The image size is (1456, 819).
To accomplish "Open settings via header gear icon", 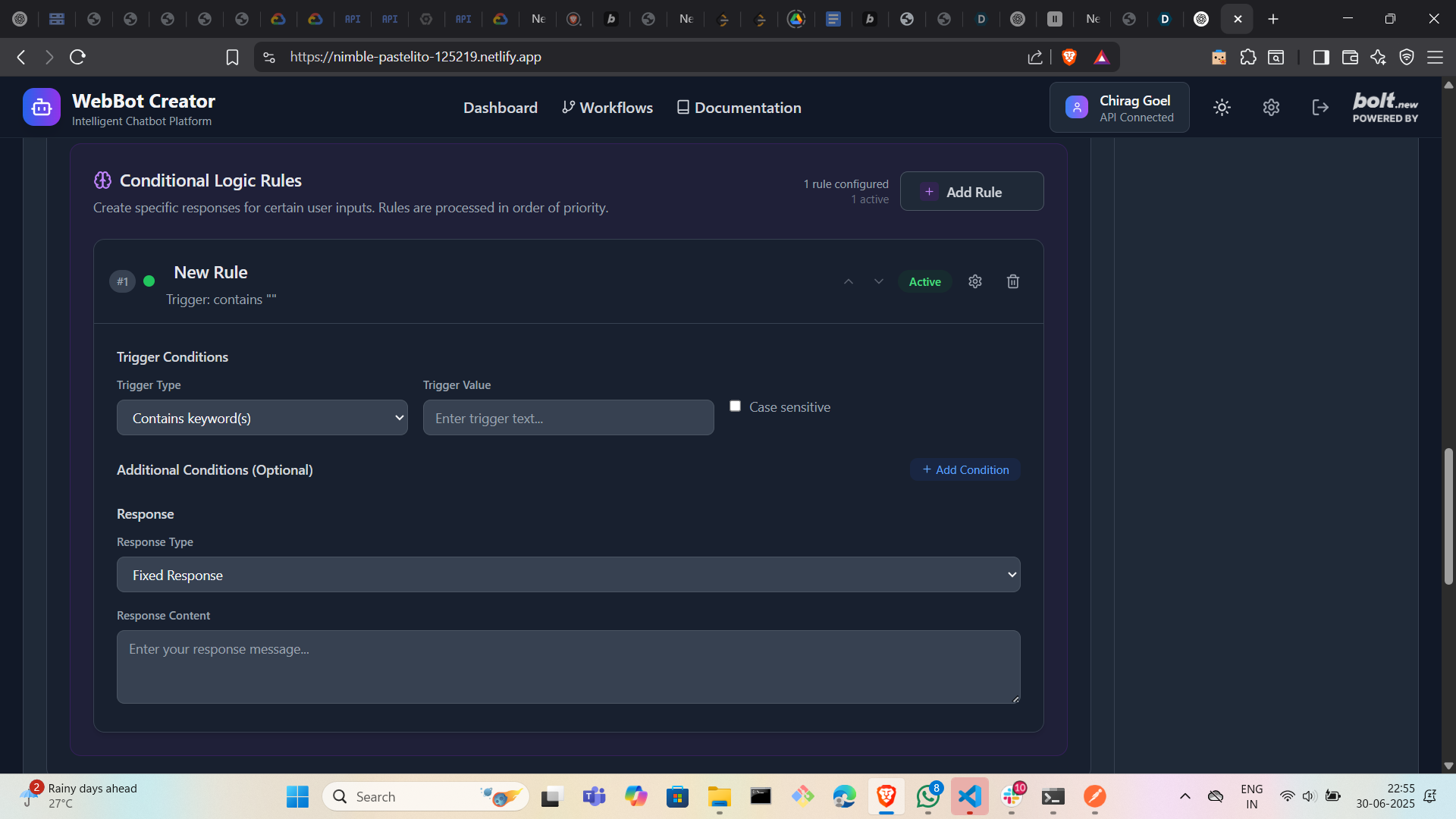I will [1271, 108].
